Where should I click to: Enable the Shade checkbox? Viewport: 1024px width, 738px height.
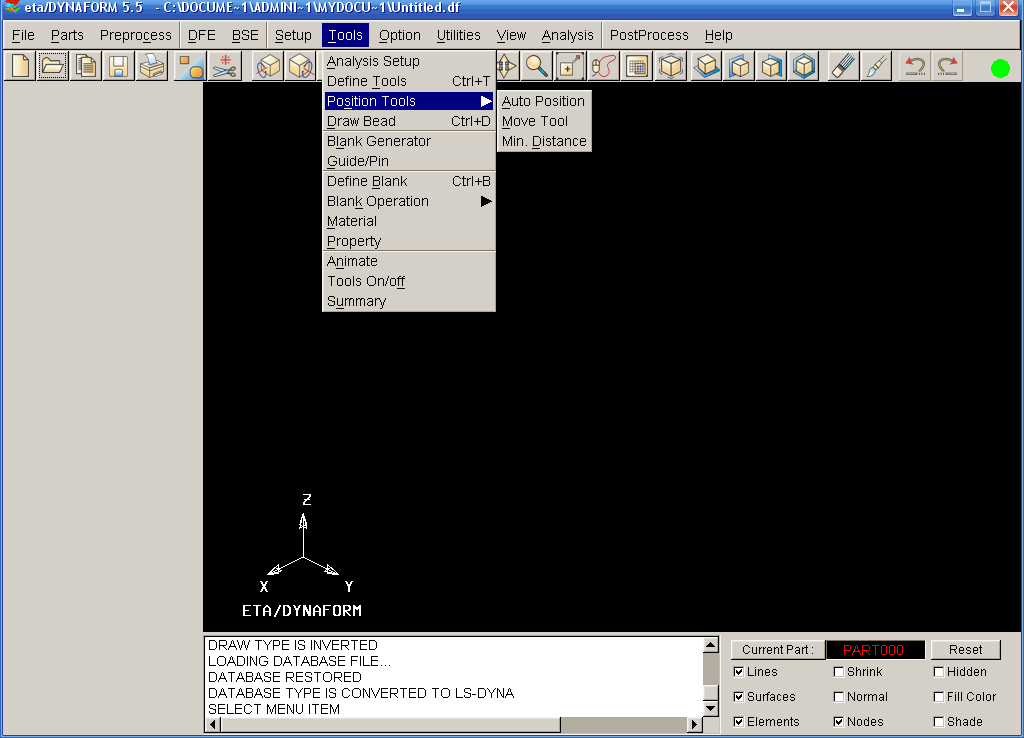pyautogui.click(x=938, y=722)
